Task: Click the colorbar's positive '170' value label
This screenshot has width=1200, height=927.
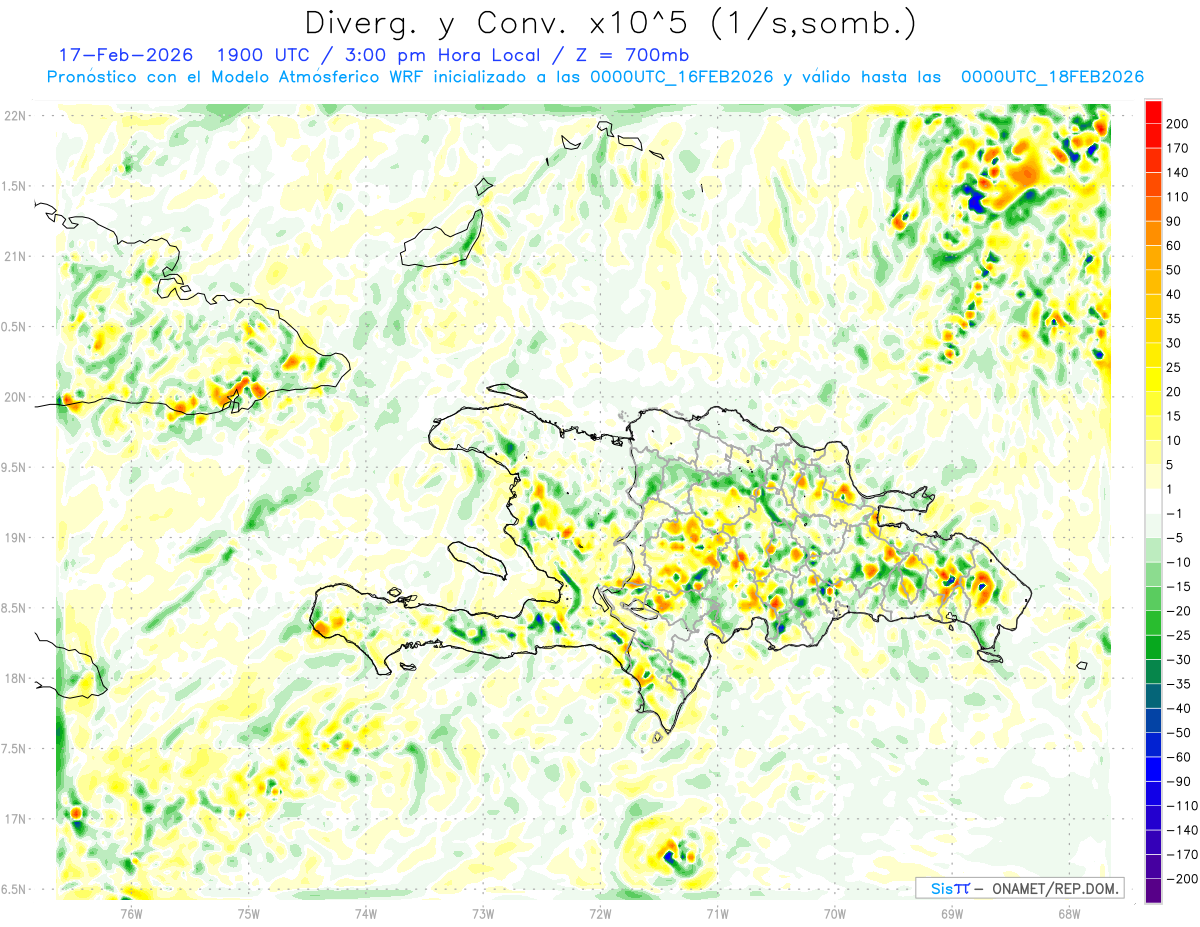Action: tap(1177, 148)
